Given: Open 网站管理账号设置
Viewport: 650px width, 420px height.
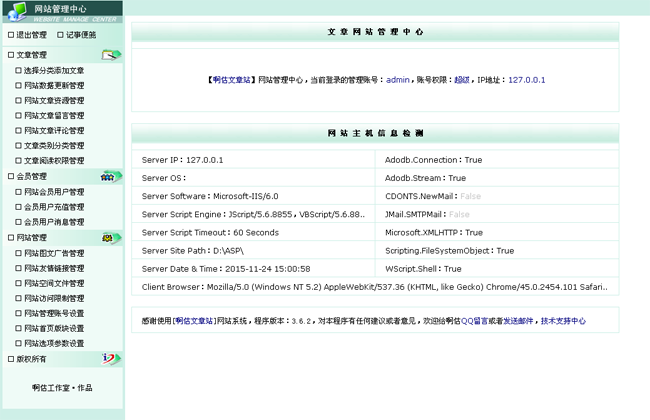Looking at the screenshot, I should pos(54,313).
